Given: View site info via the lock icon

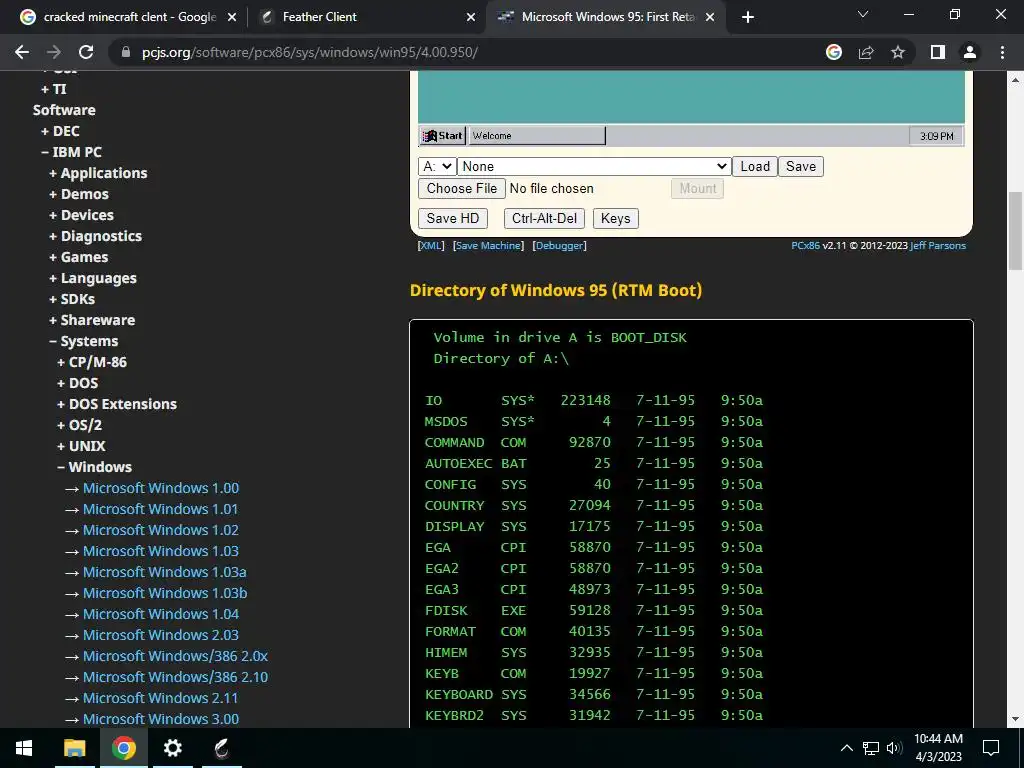Looking at the screenshot, I should pos(126,52).
